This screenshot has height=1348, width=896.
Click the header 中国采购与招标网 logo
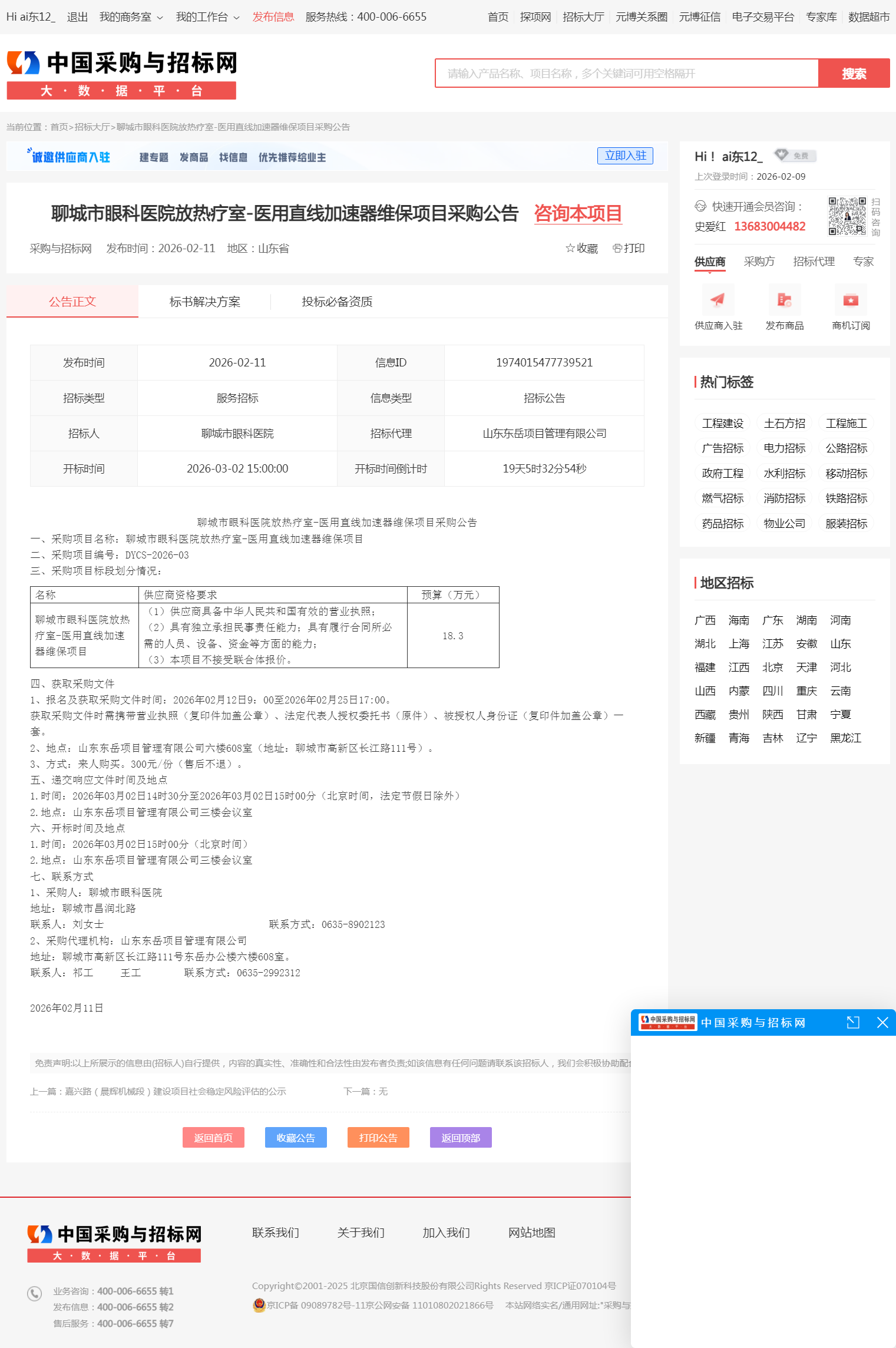pyautogui.click(x=122, y=74)
